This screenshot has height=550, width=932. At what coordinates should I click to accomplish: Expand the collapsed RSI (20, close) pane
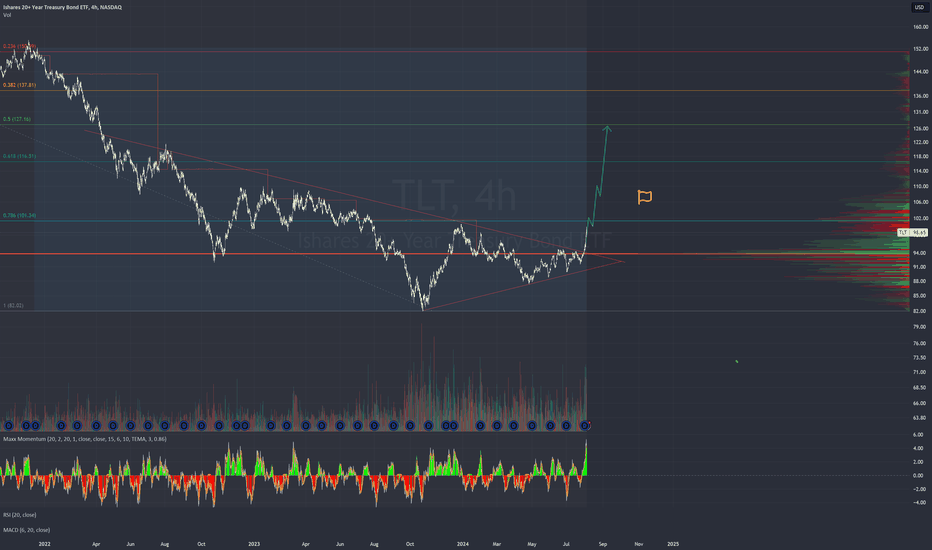pyautogui.click(x=20, y=515)
